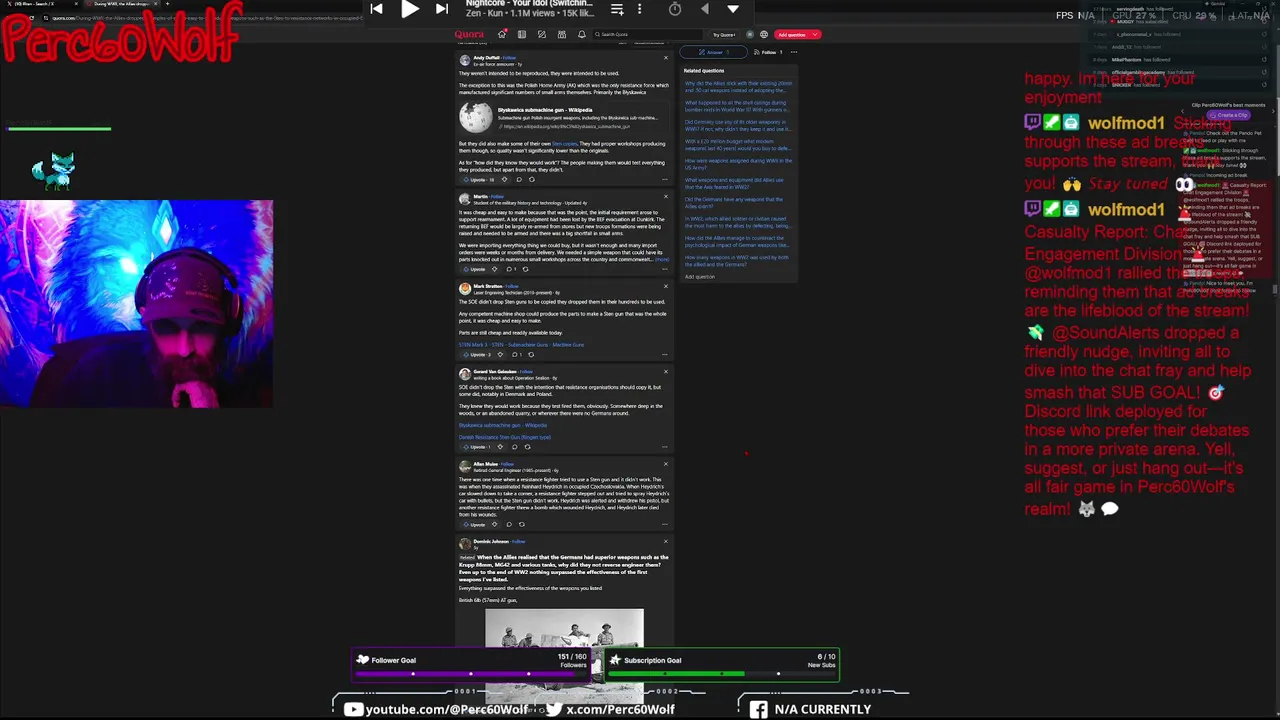Screen dimensions: 1280x720
Task: Play the Nightcore track in media overlay
Action: click(x=410, y=9)
